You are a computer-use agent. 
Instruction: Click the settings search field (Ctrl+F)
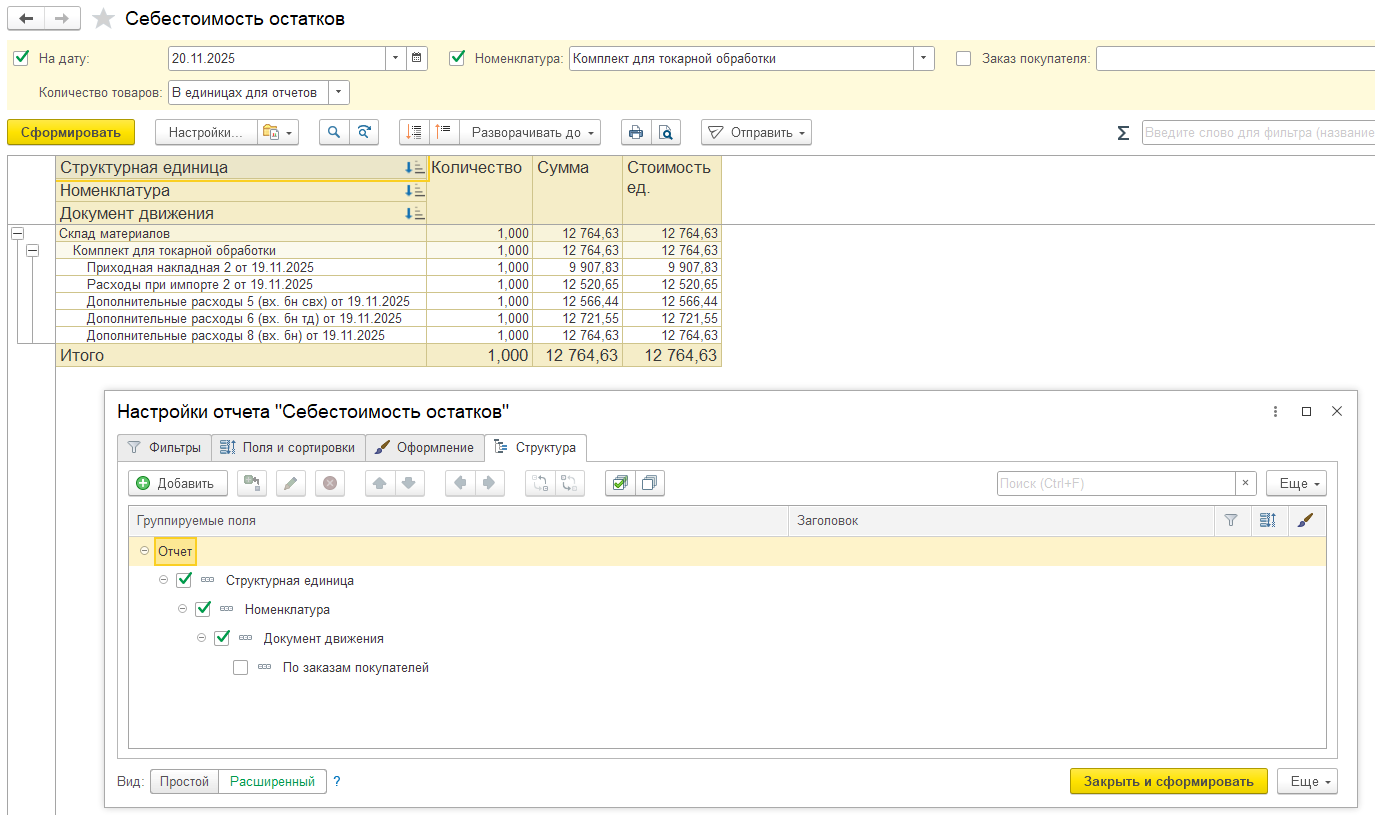pyautogui.click(x=1115, y=483)
